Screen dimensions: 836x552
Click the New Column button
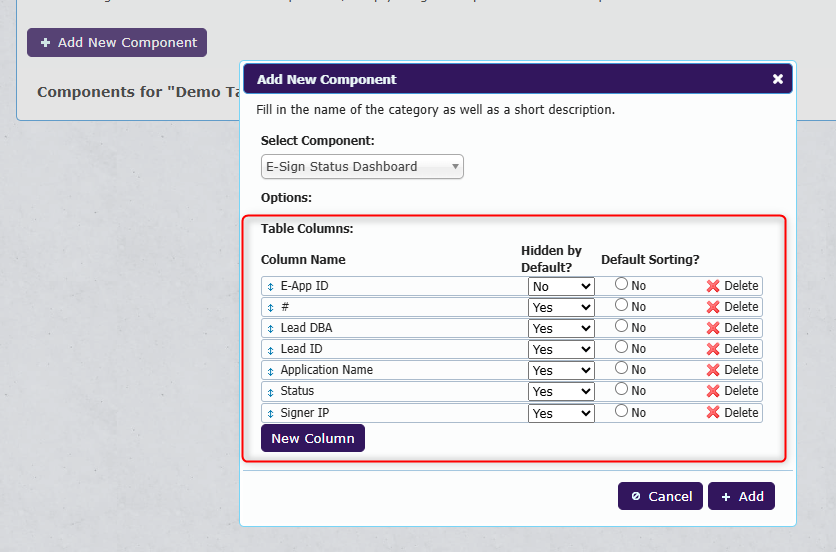tap(313, 438)
